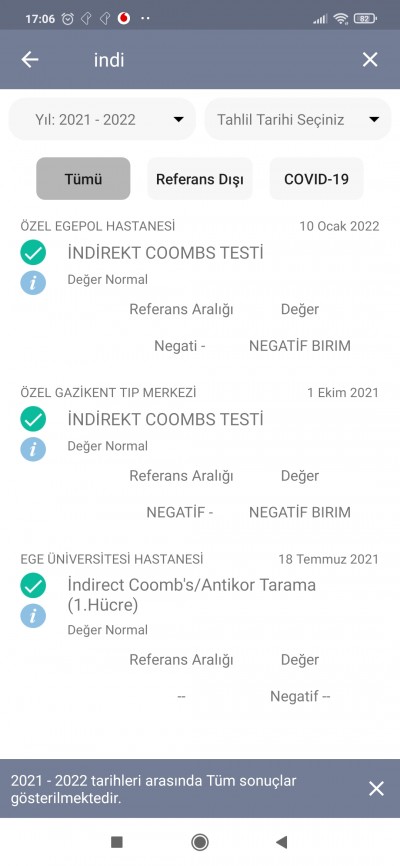Tap green checkmark of Özel Gazikent result
Viewport: 400px width, 866px height.
coord(33,419)
